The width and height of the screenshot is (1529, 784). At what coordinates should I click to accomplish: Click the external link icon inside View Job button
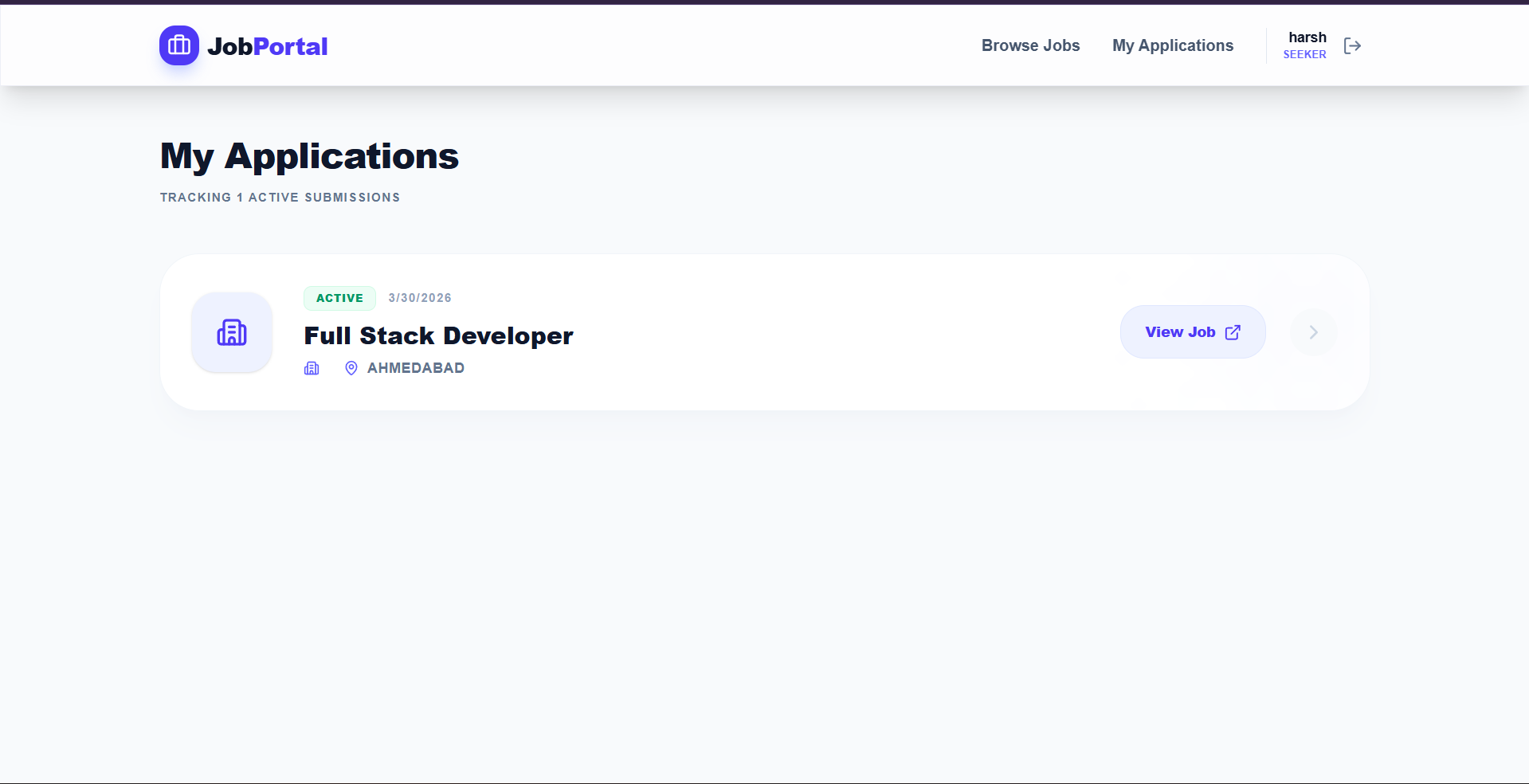coord(1233,332)
